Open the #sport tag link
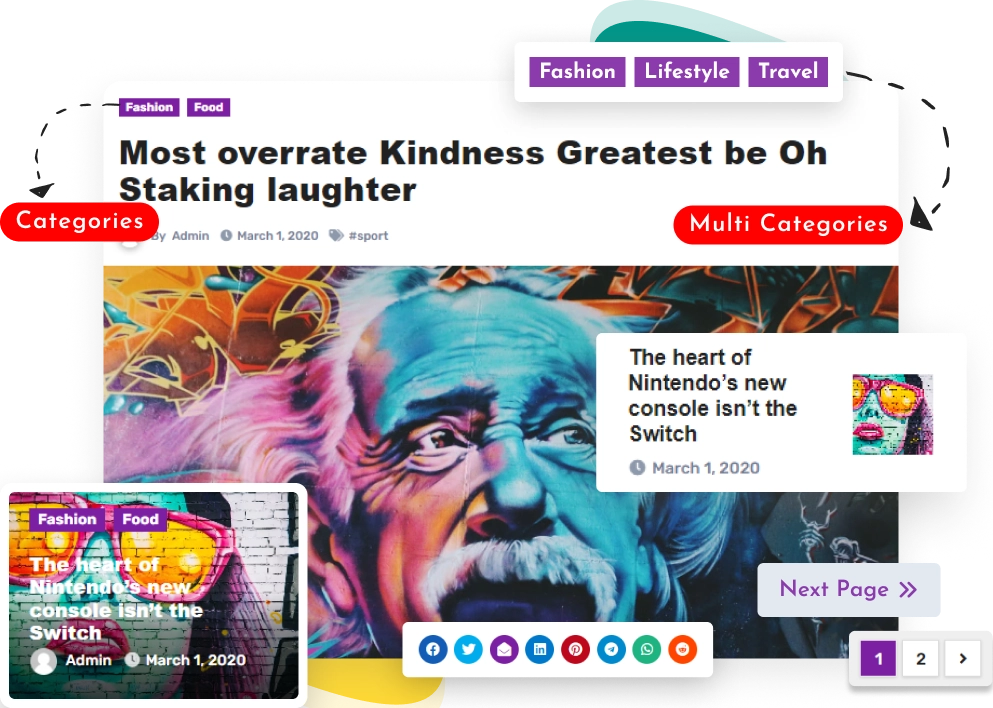Image resolution: width=993 pixels, height=708 pixels. pyautogui.click(x=368, y=236)
